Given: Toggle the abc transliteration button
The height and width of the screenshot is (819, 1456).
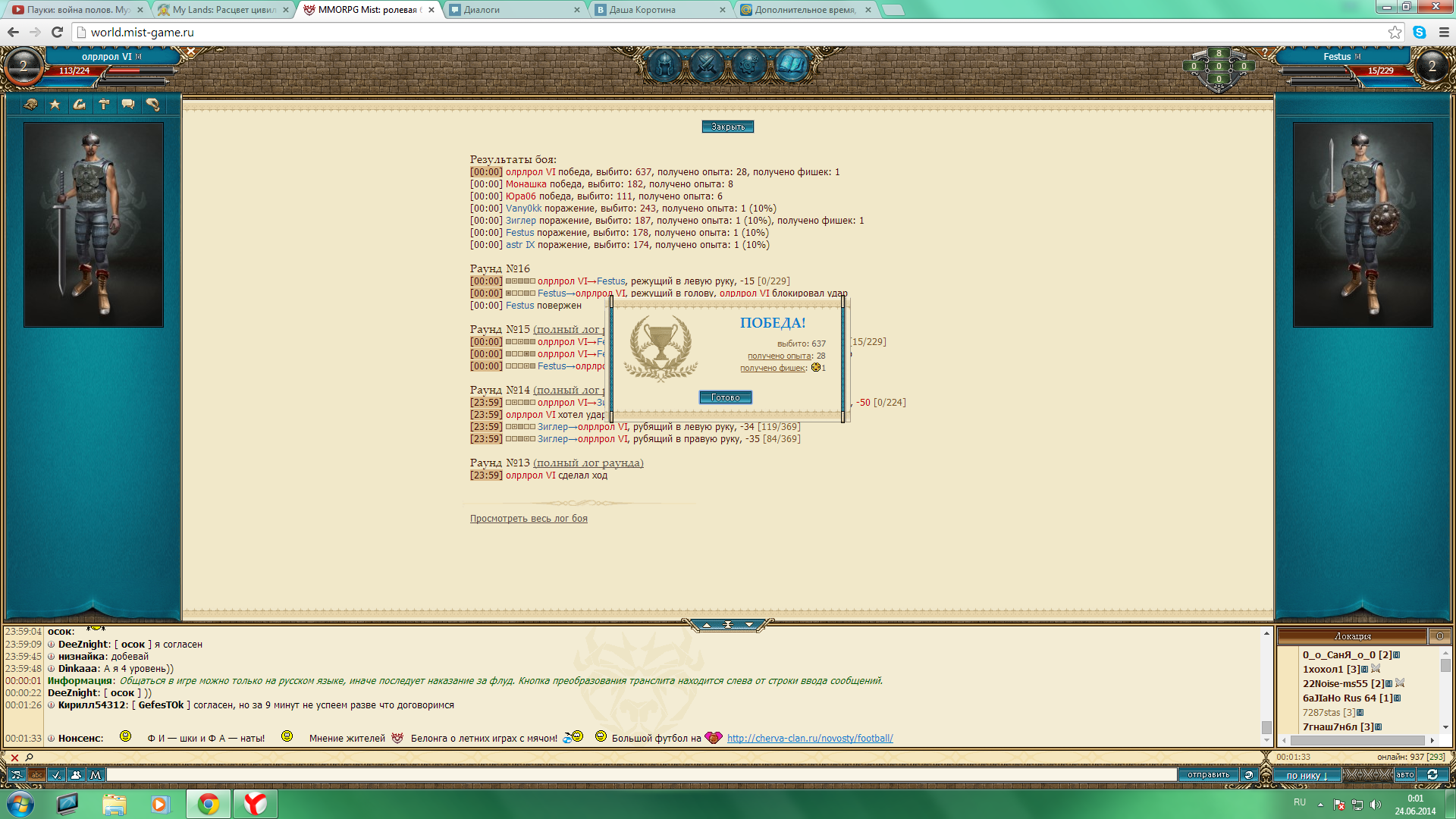Looking at the screenshot, I should coord(36,775).
